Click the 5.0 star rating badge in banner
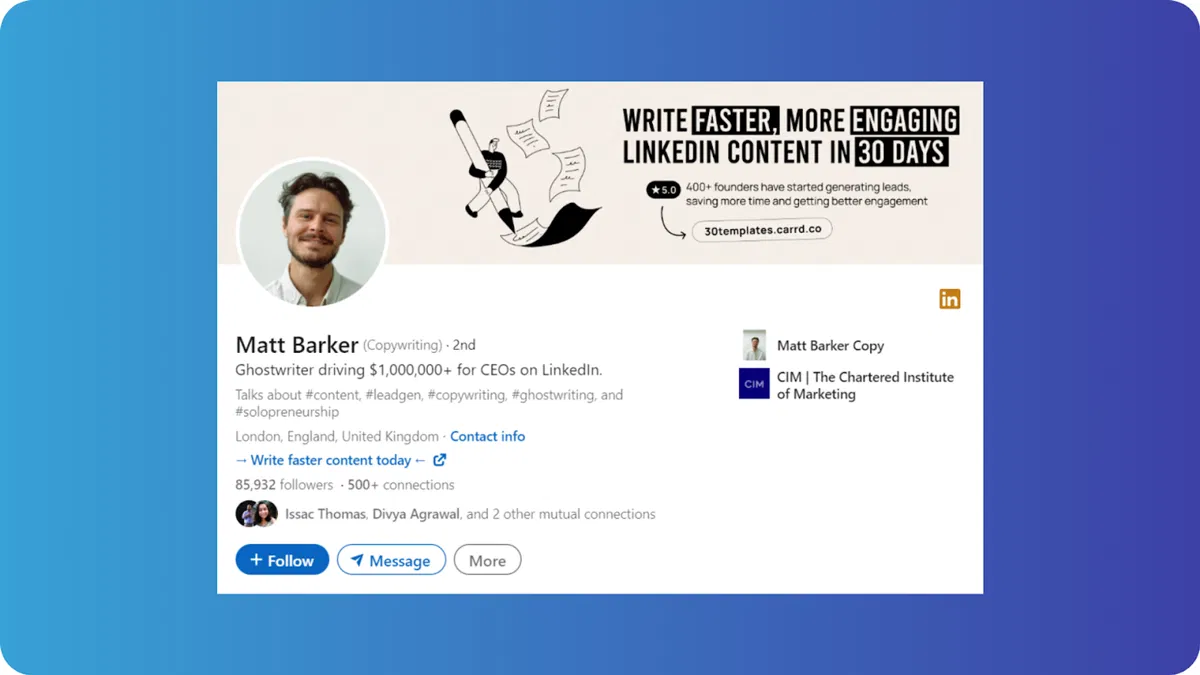The image size is (1200, 675). (x=663, y=189)
